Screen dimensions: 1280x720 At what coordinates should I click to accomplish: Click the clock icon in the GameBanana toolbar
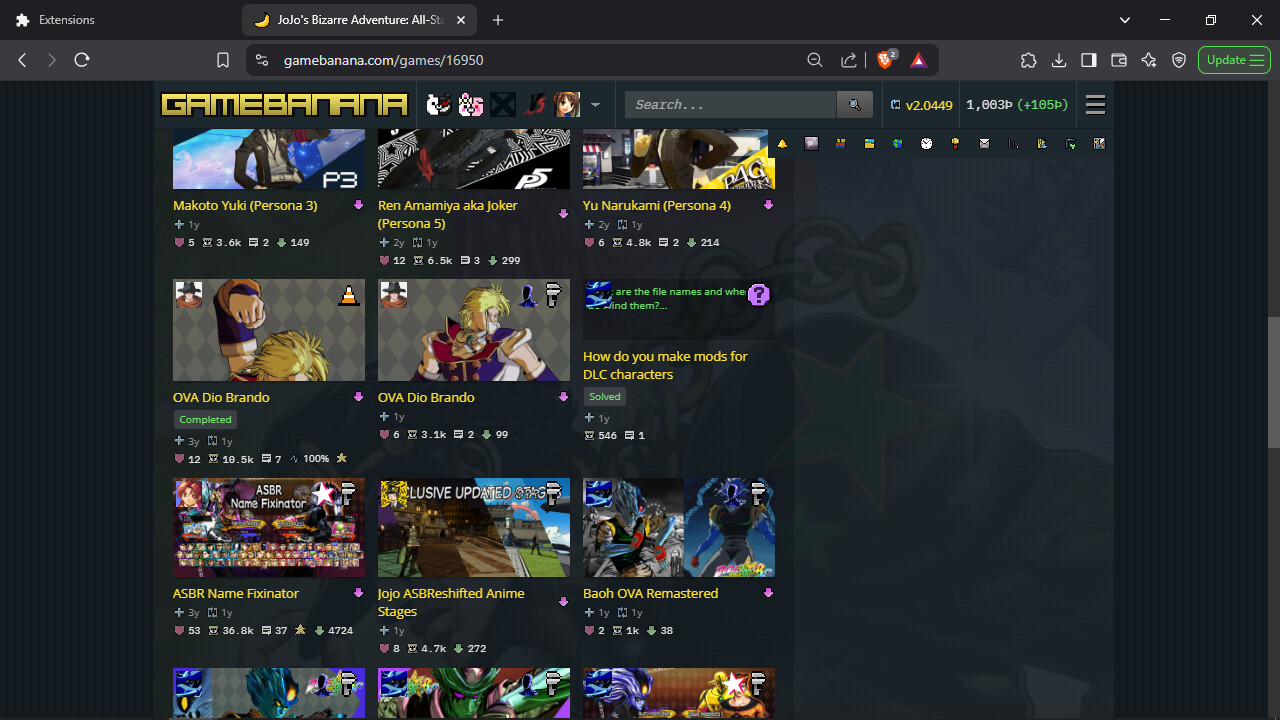click(x=926, y=144)
